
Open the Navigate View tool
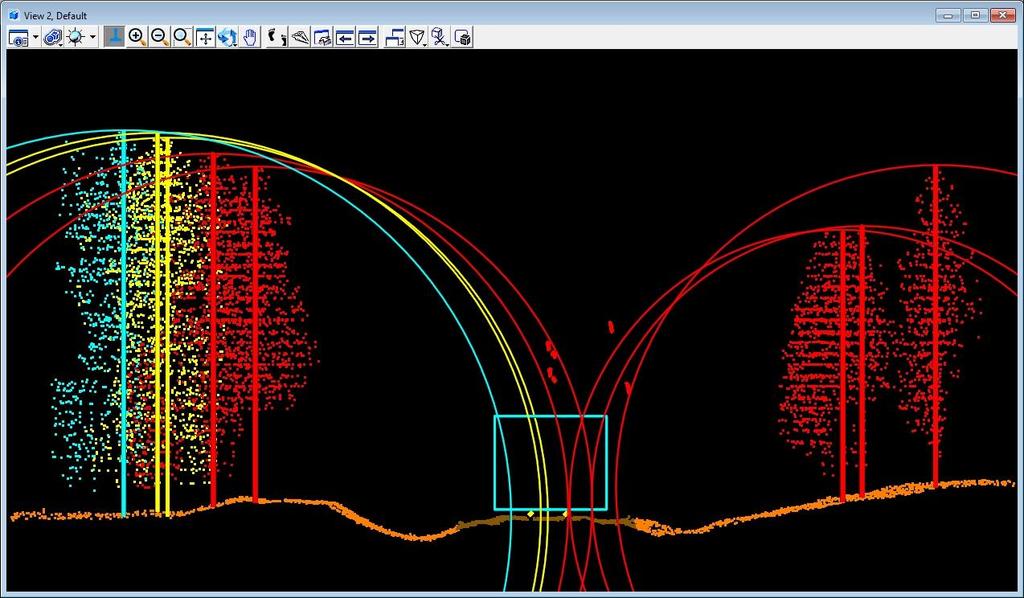(x=323, y=37)
